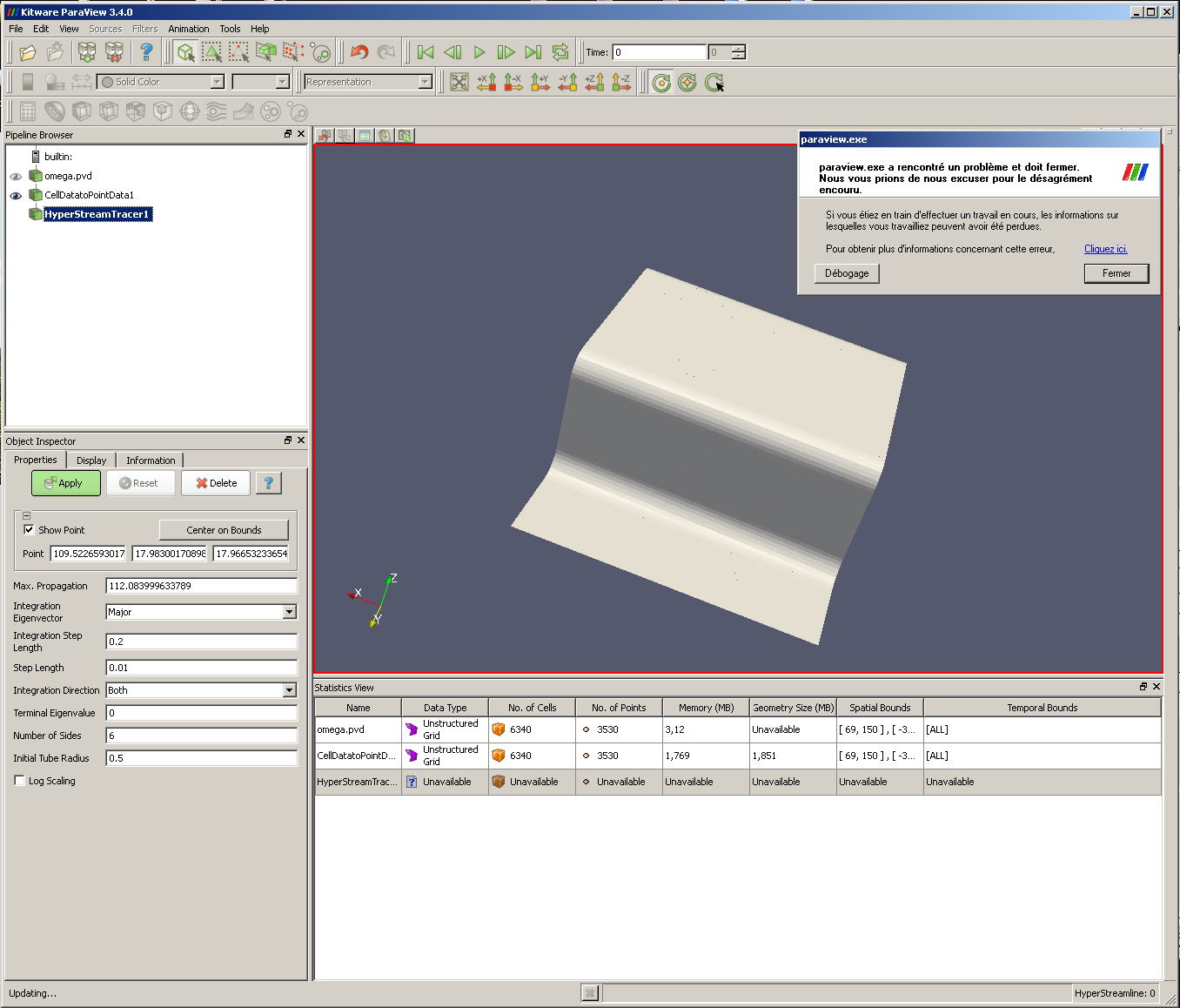The width and height of the screenshot is (1180, 1008).
Task: Open a file with the folder icon
Action: point(28,52)
